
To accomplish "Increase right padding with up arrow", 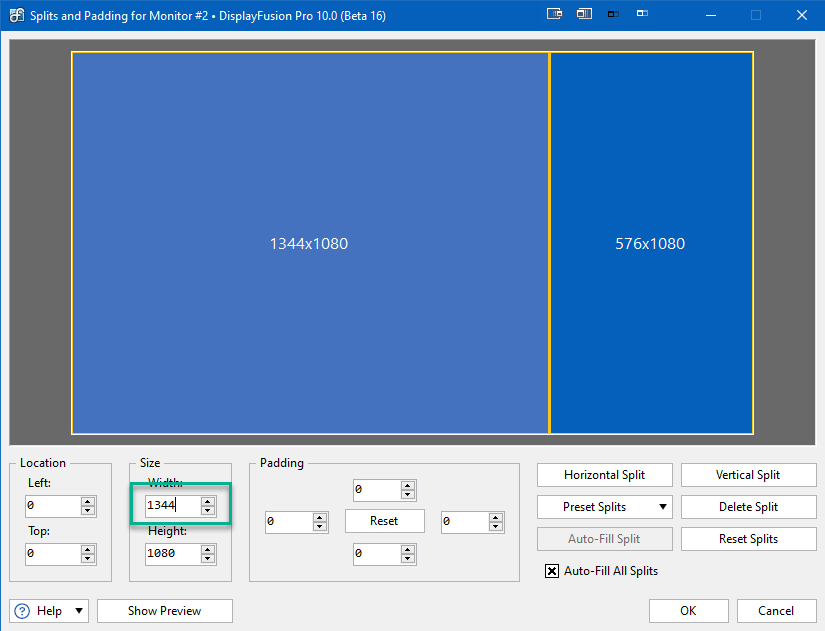I will (x=496, y=517).
